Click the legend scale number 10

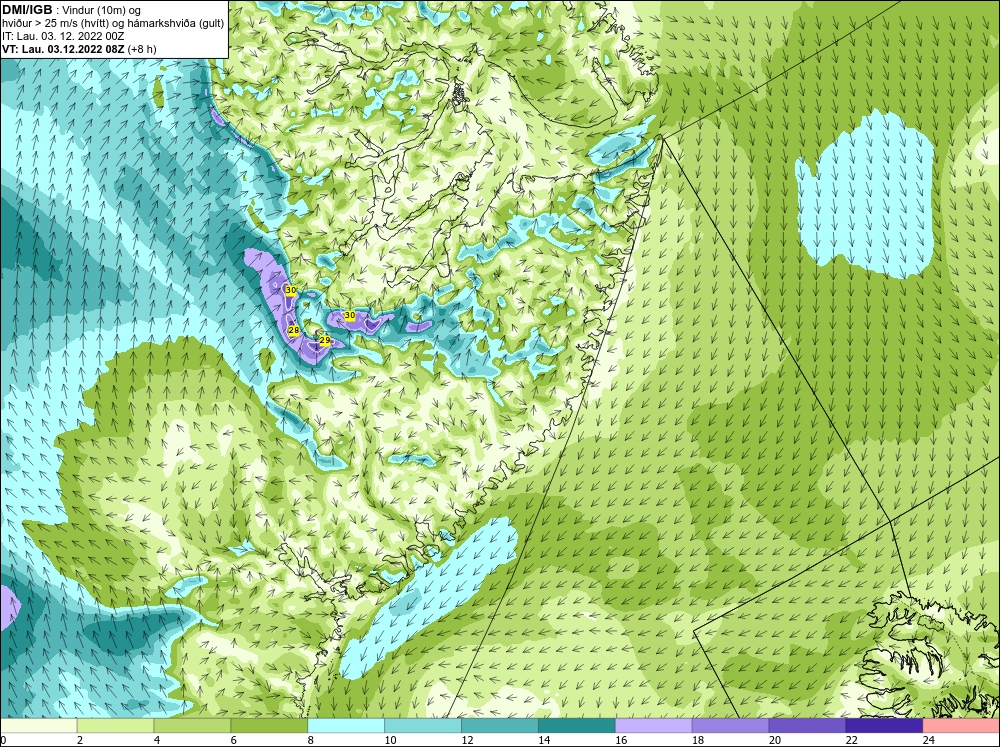390,740
